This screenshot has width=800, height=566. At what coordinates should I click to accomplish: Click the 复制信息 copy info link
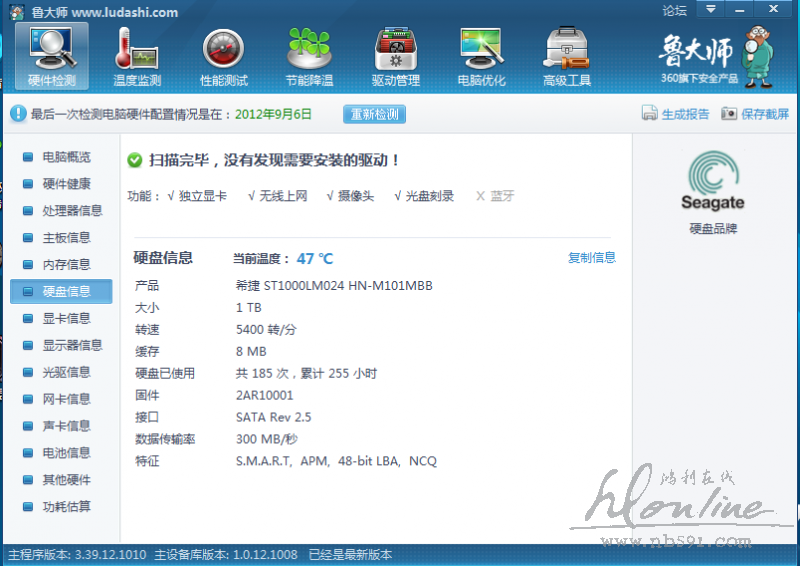pos(592,258)
